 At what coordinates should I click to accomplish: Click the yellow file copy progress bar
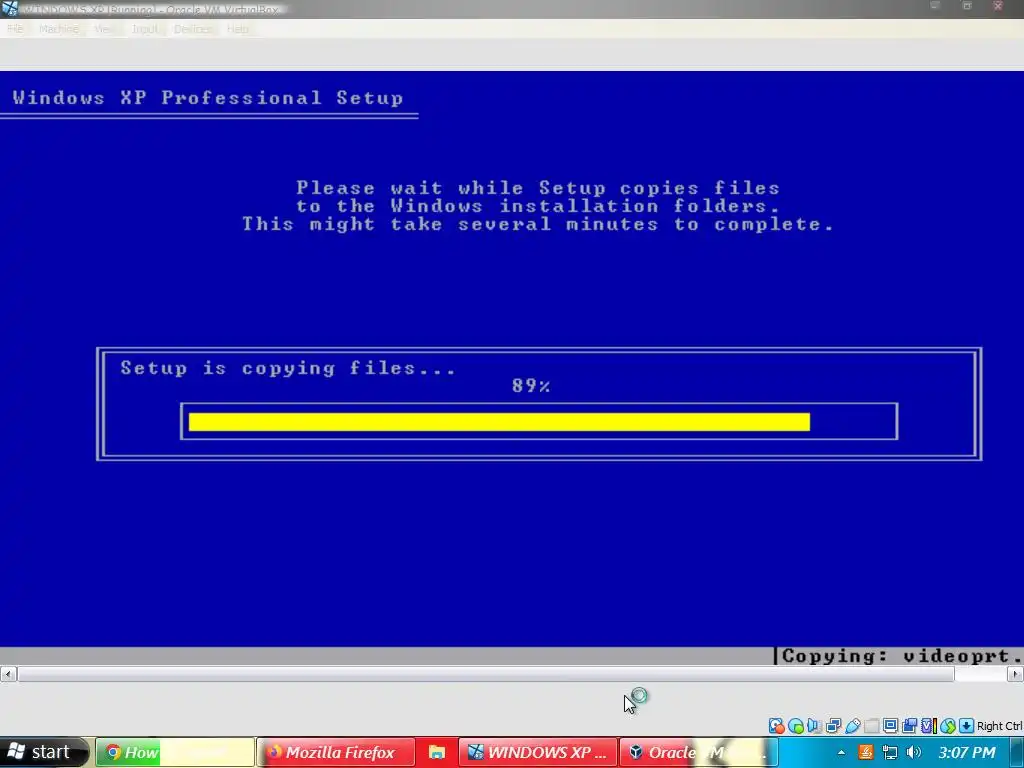[500, 422]
